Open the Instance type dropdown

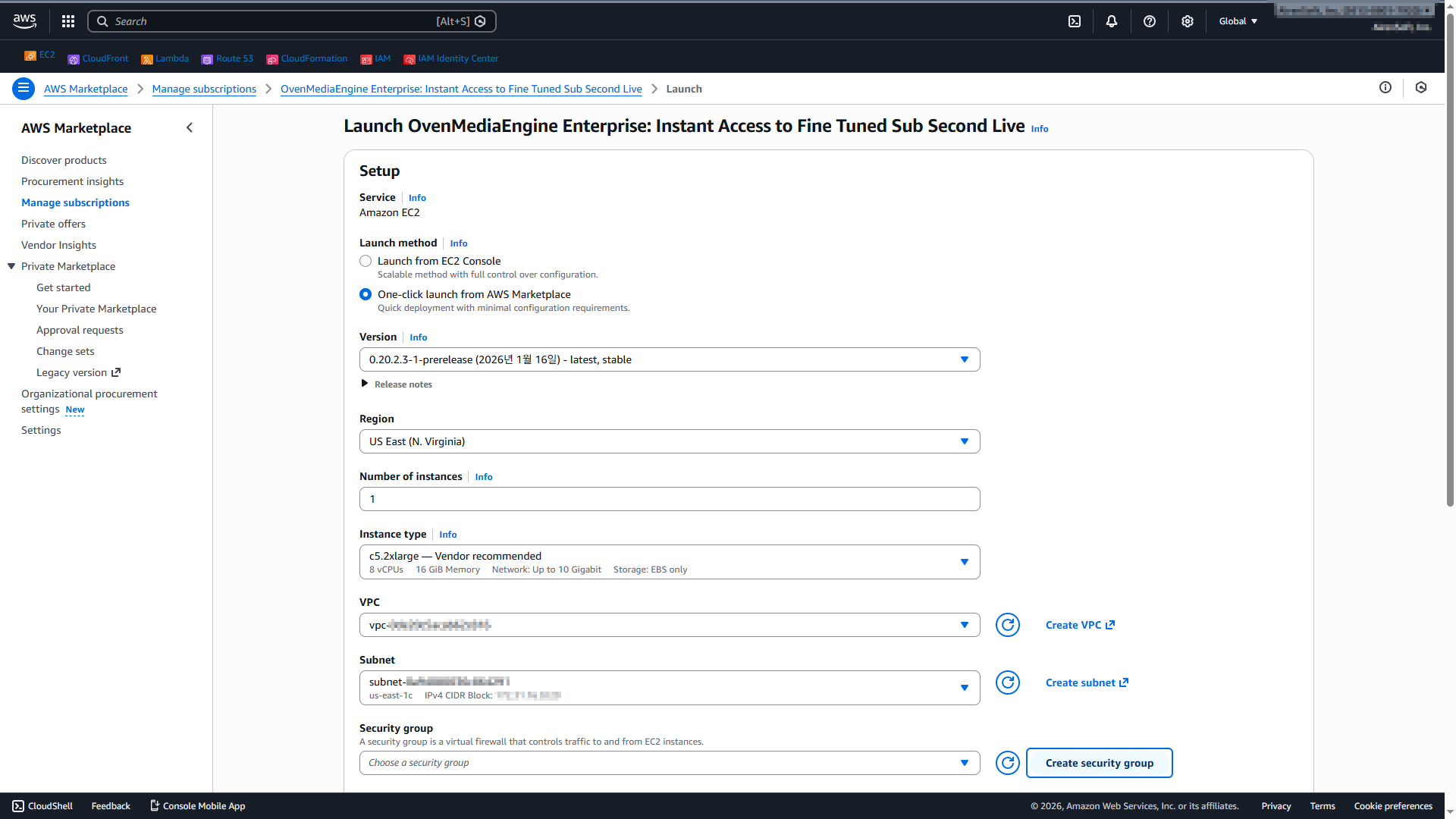pos(669,562)
